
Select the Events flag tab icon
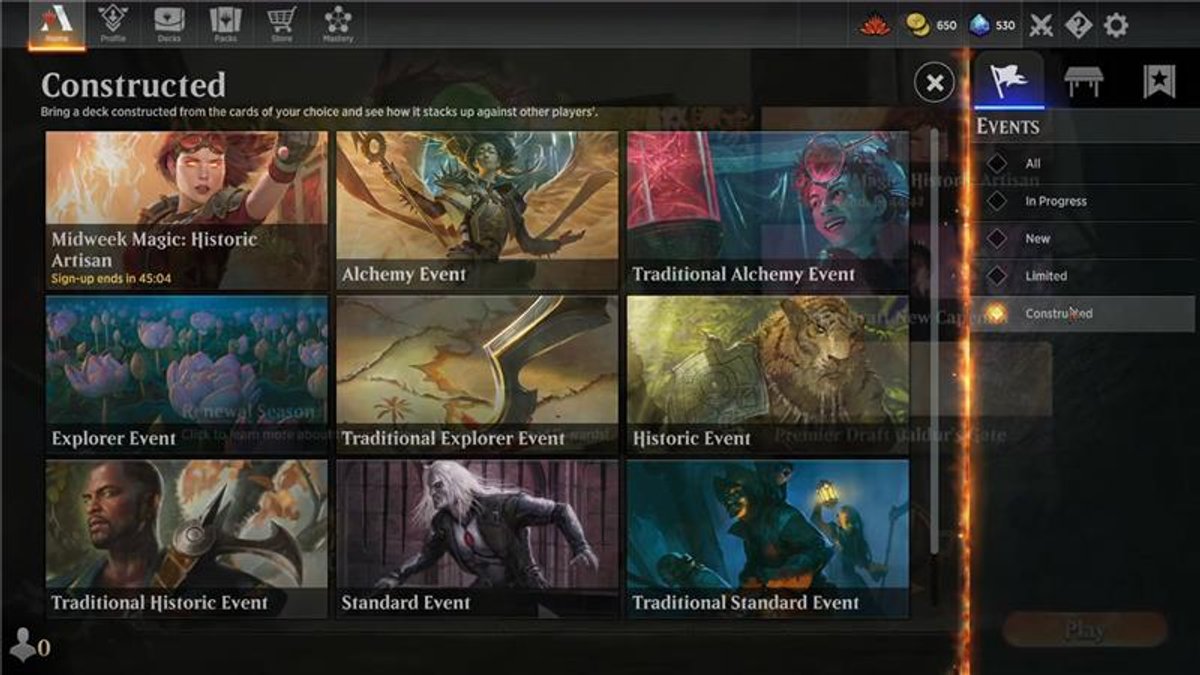[x=1008, y=81]
